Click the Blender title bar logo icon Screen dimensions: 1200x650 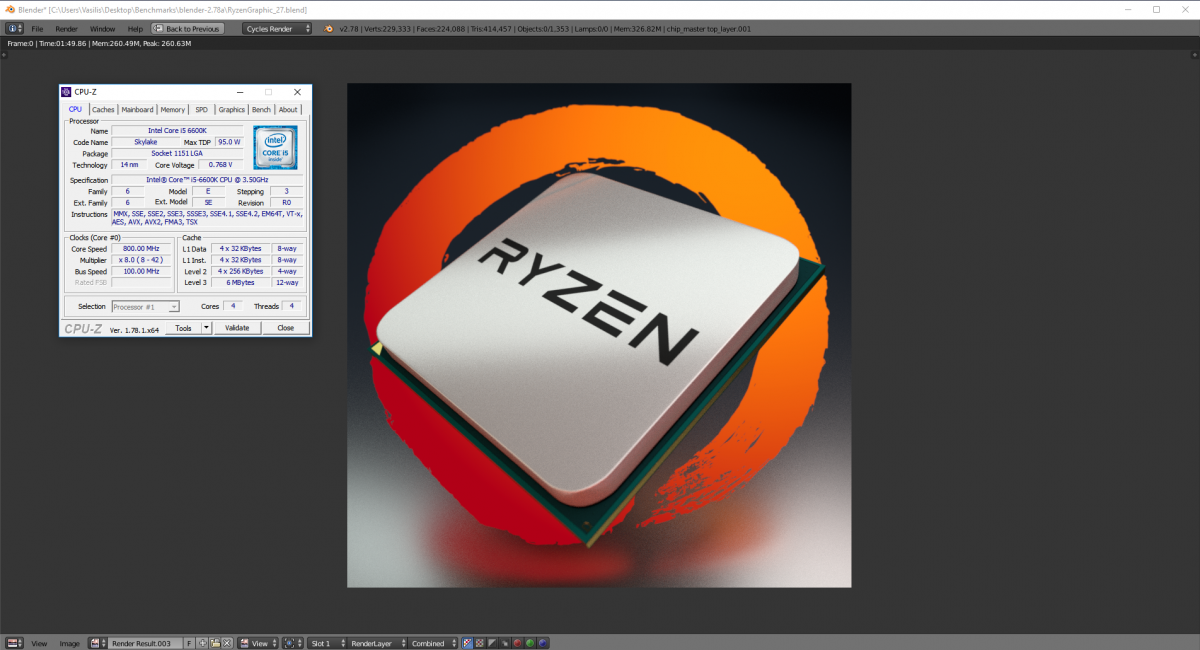(x=9, y=9)
